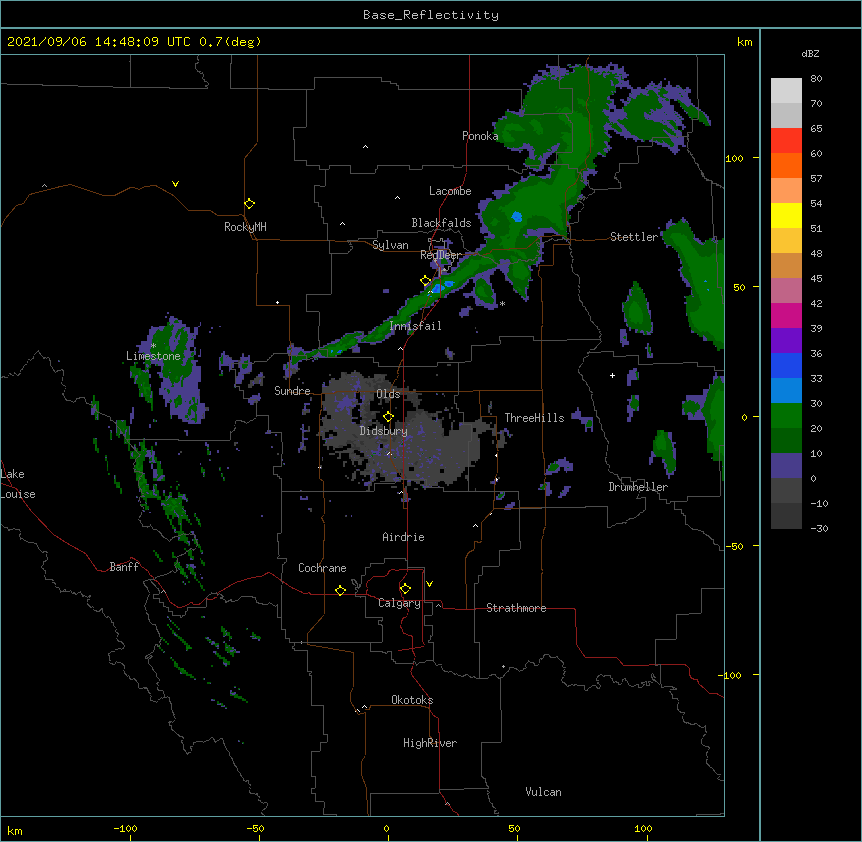Viewport: 862px width, 842px height.
Task: Click the Limestone label
Action: [x=153, y=356]
